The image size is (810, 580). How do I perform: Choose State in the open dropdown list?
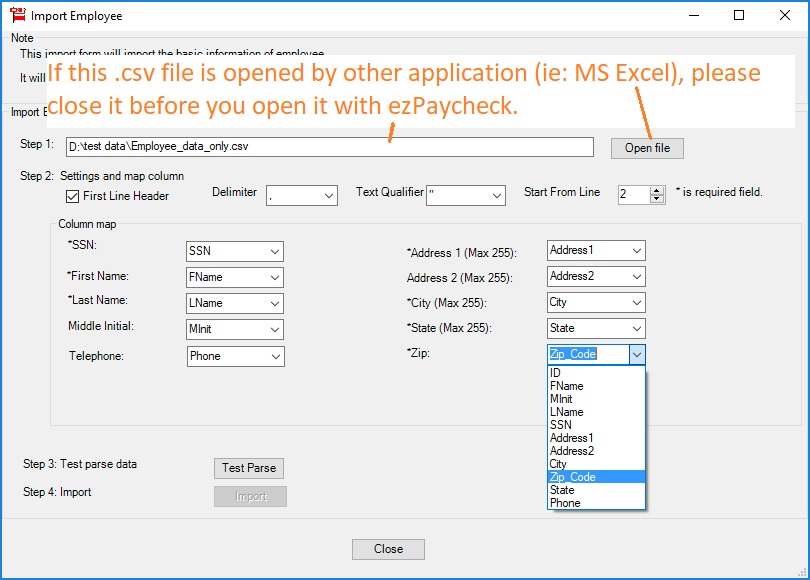pyautogui.click(x=562, y=490)
